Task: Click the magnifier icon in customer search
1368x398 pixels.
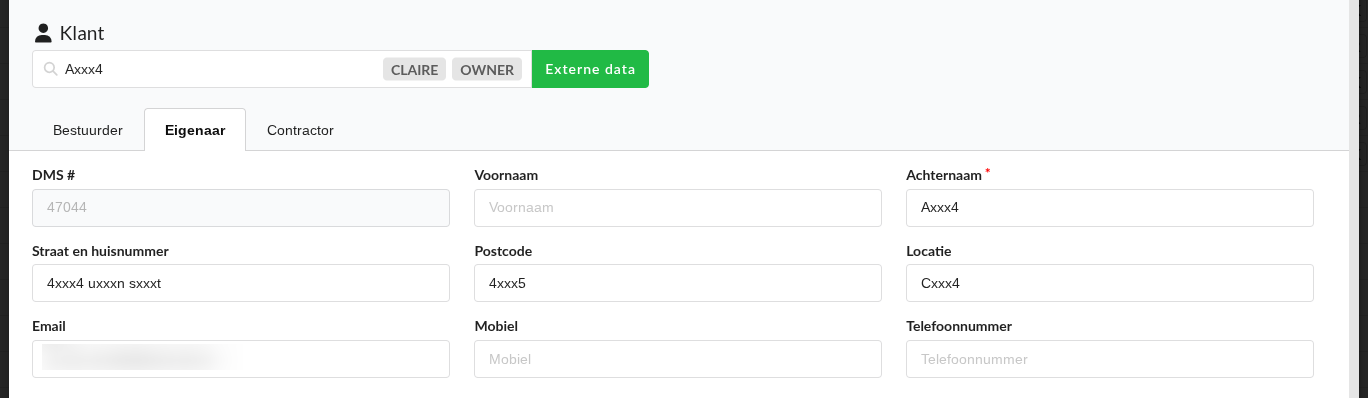Action: click(49, 69)
